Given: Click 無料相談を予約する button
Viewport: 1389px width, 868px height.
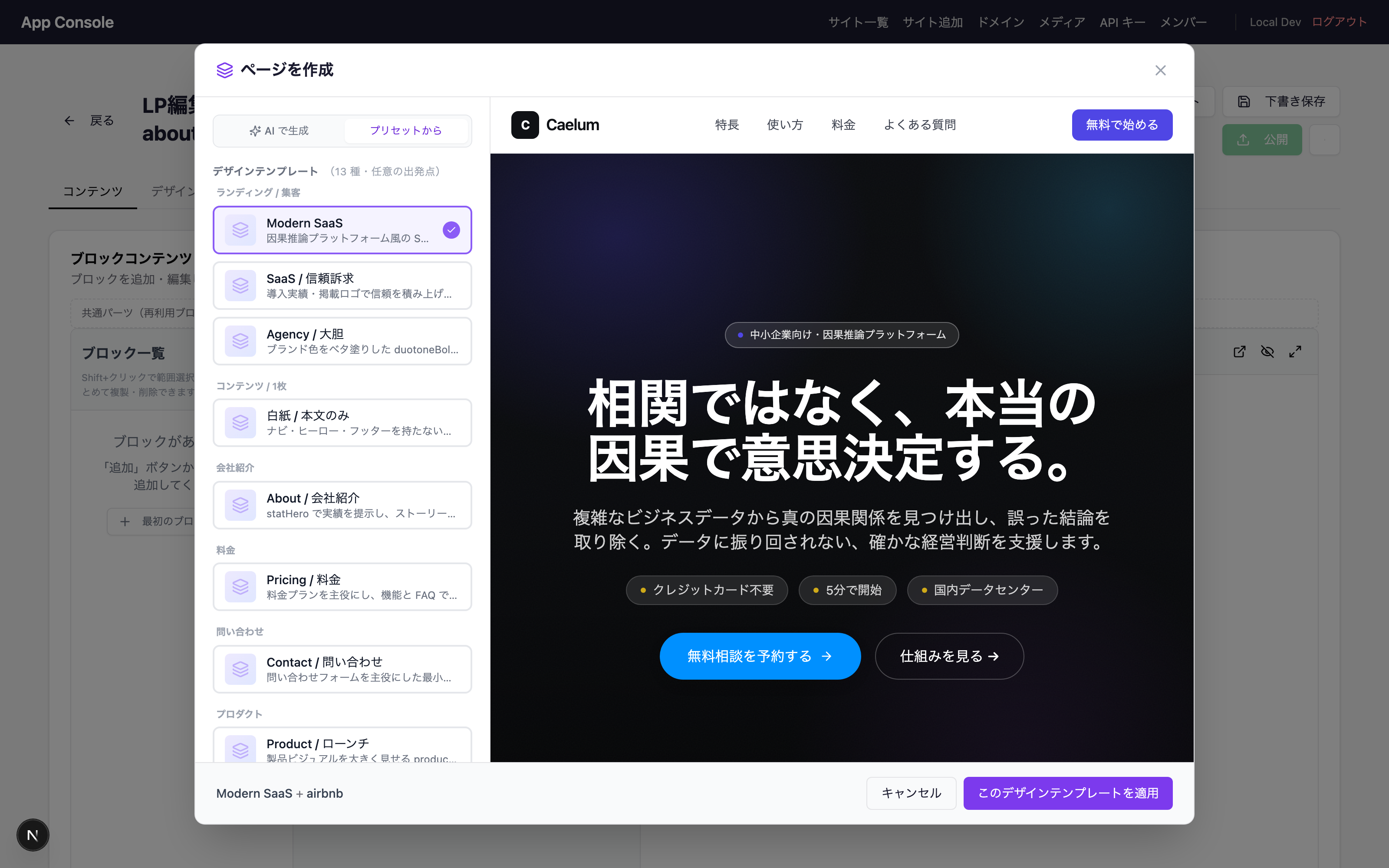Looking at the screenshot, I should pyautogui.click(x=760, y=656).
